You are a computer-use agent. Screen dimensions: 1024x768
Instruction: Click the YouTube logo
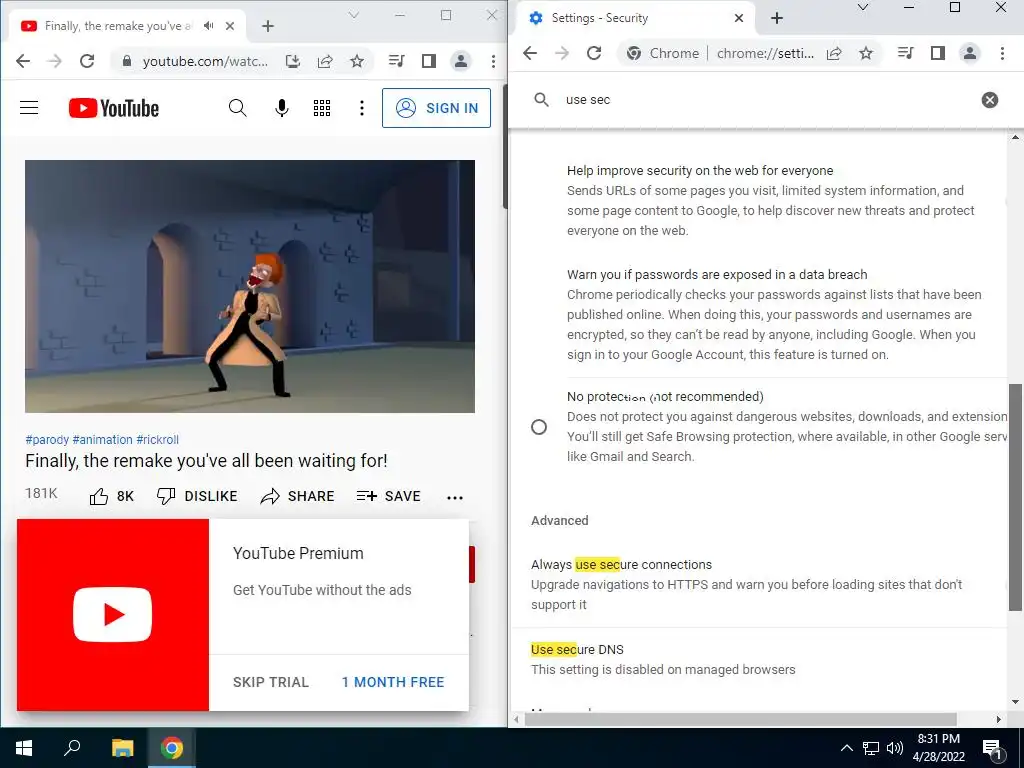pos(114,108)
